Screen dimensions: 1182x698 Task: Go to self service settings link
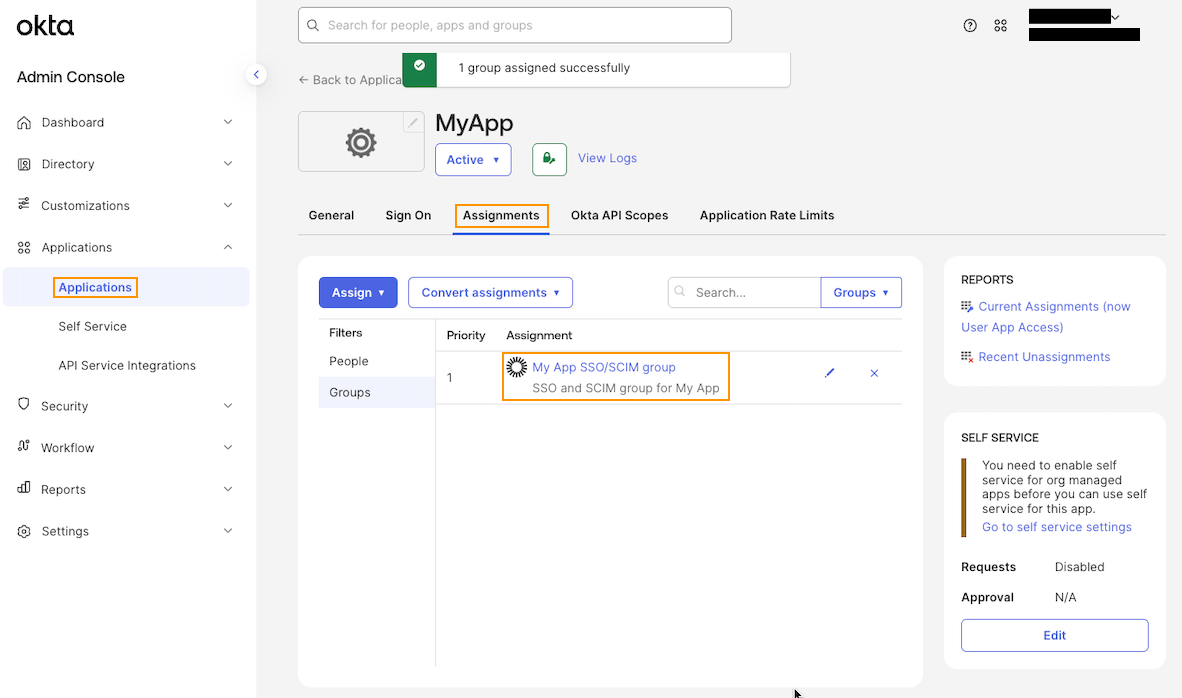coord(1056,527)
